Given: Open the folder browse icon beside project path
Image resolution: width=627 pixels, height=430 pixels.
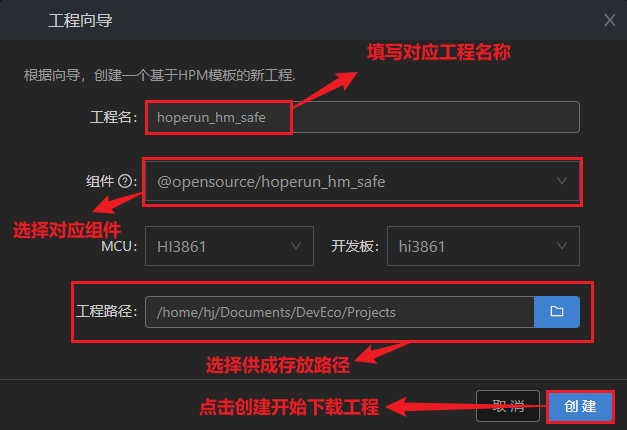Looking at the screenshot, I should pyautogui.click(x=557, y=312).
